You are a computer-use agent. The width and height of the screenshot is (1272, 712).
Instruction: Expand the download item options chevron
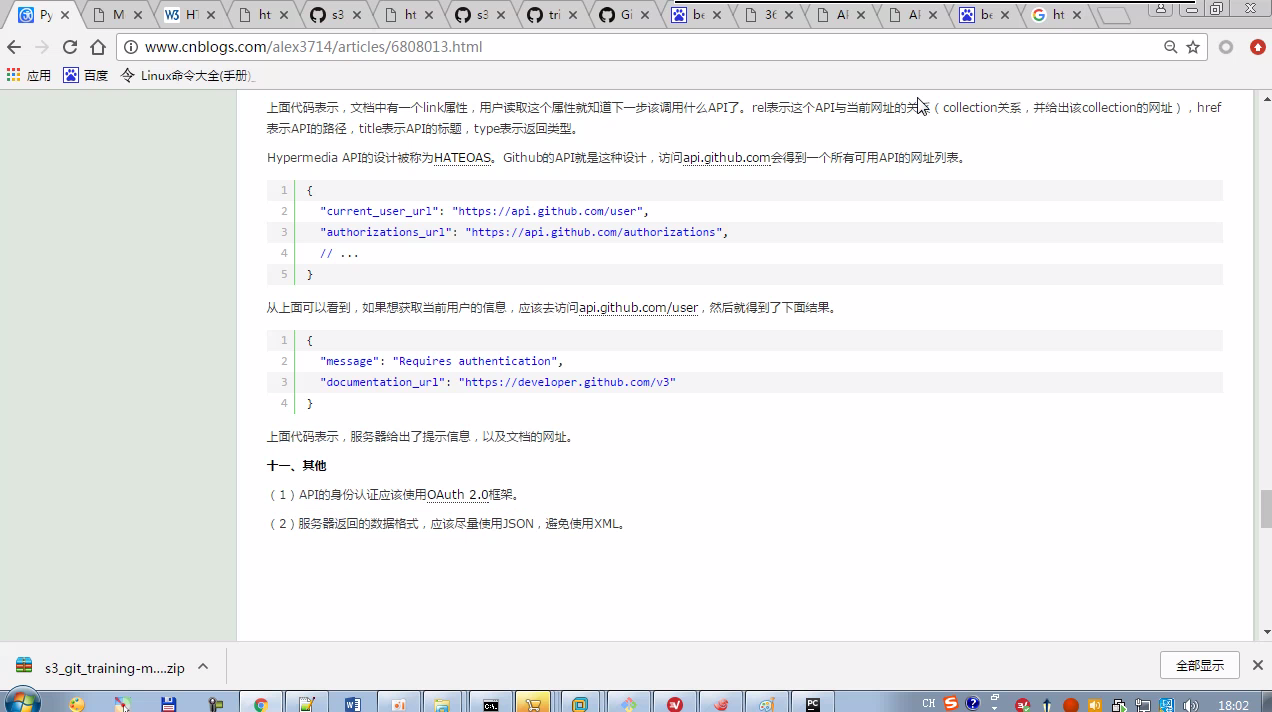click(x=203, y=666)
